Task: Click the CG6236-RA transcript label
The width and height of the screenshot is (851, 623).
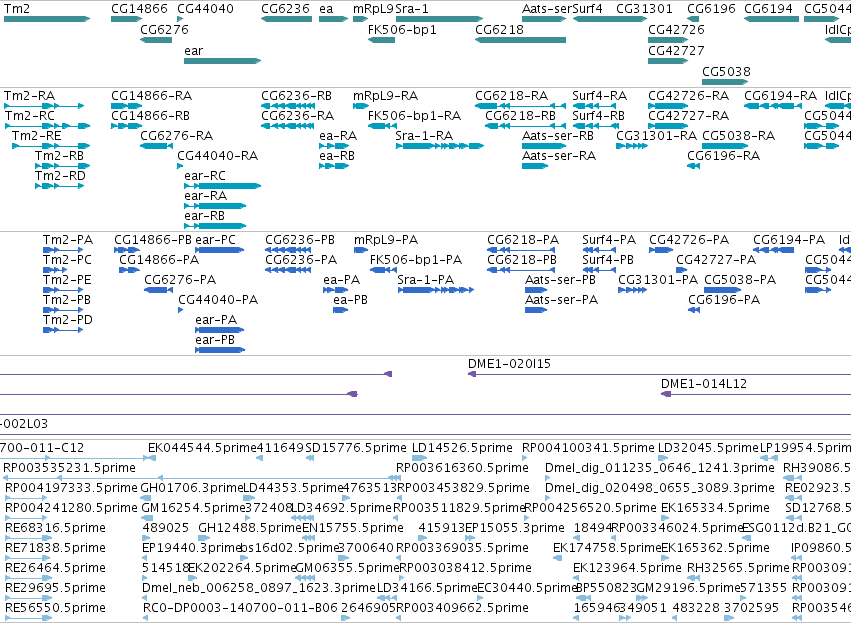Action: click(x=297, y=116)
